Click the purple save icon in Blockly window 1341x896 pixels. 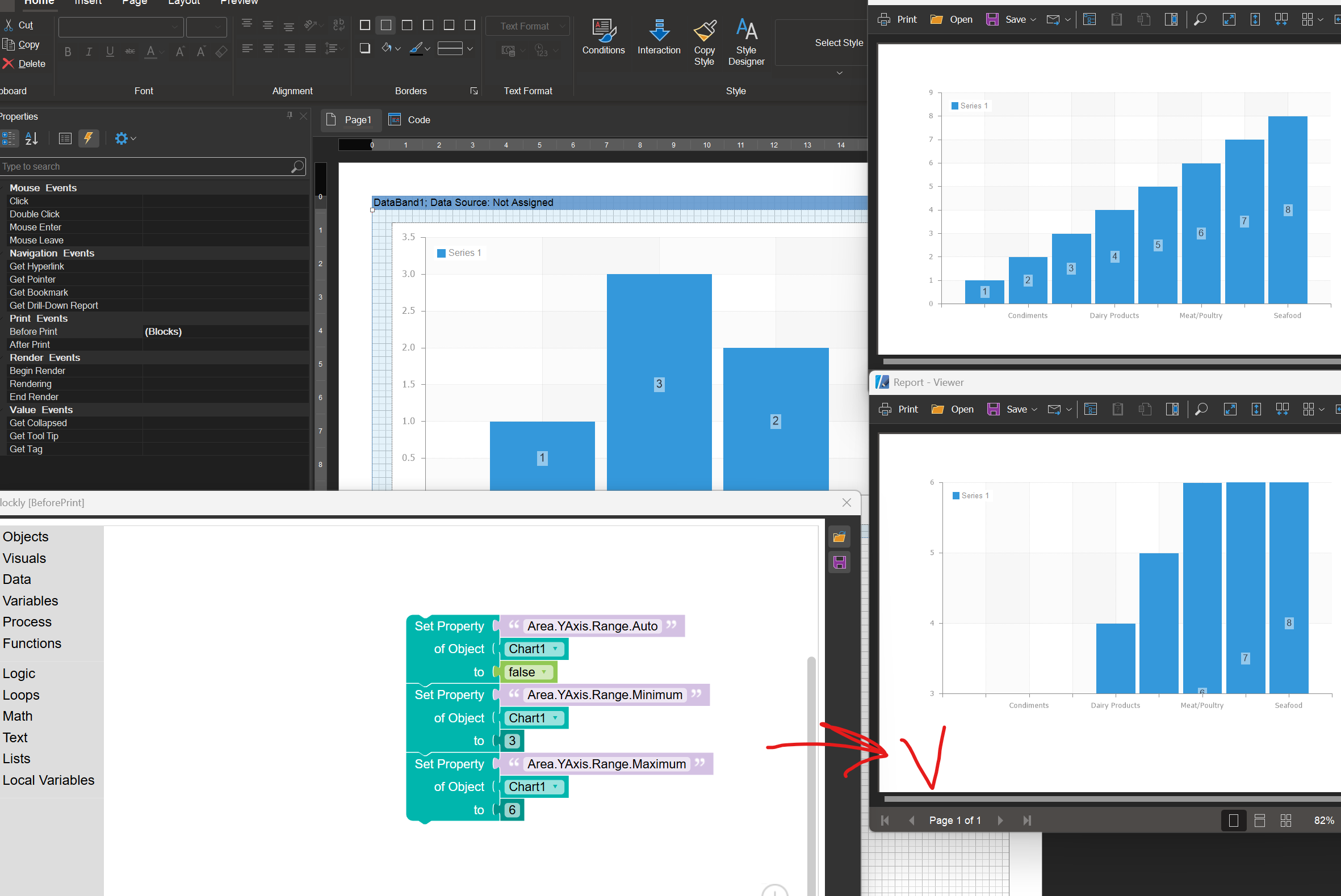839,562
